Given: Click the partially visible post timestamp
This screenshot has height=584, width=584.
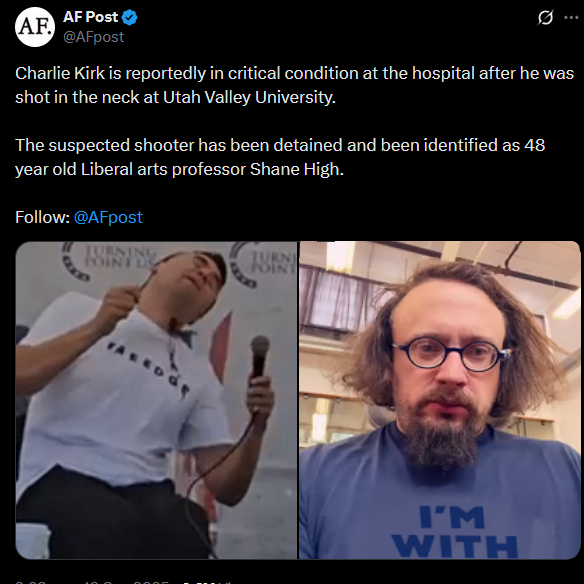Looking at the screenshot, I should tap(123, 582).
